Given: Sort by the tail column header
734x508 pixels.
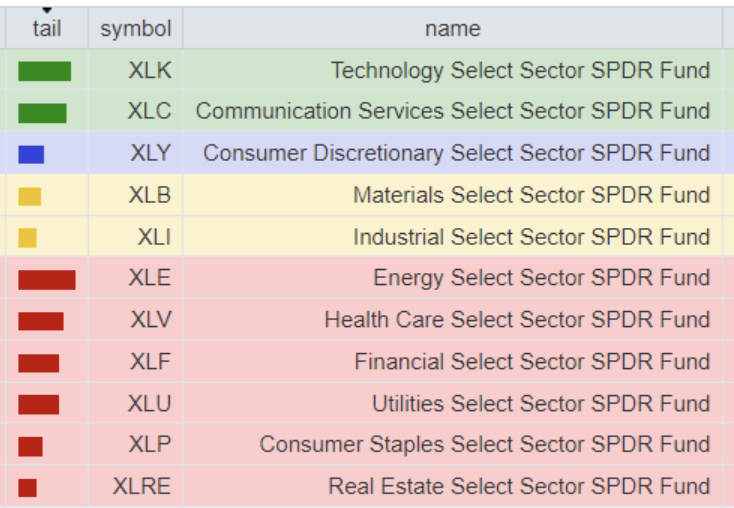Looking at the screenshot, I should tap(46, 29).
